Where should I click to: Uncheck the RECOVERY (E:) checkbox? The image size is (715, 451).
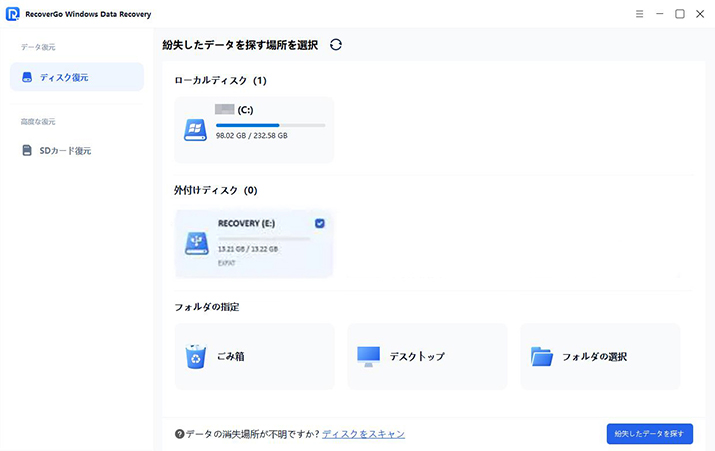(320, 223)
